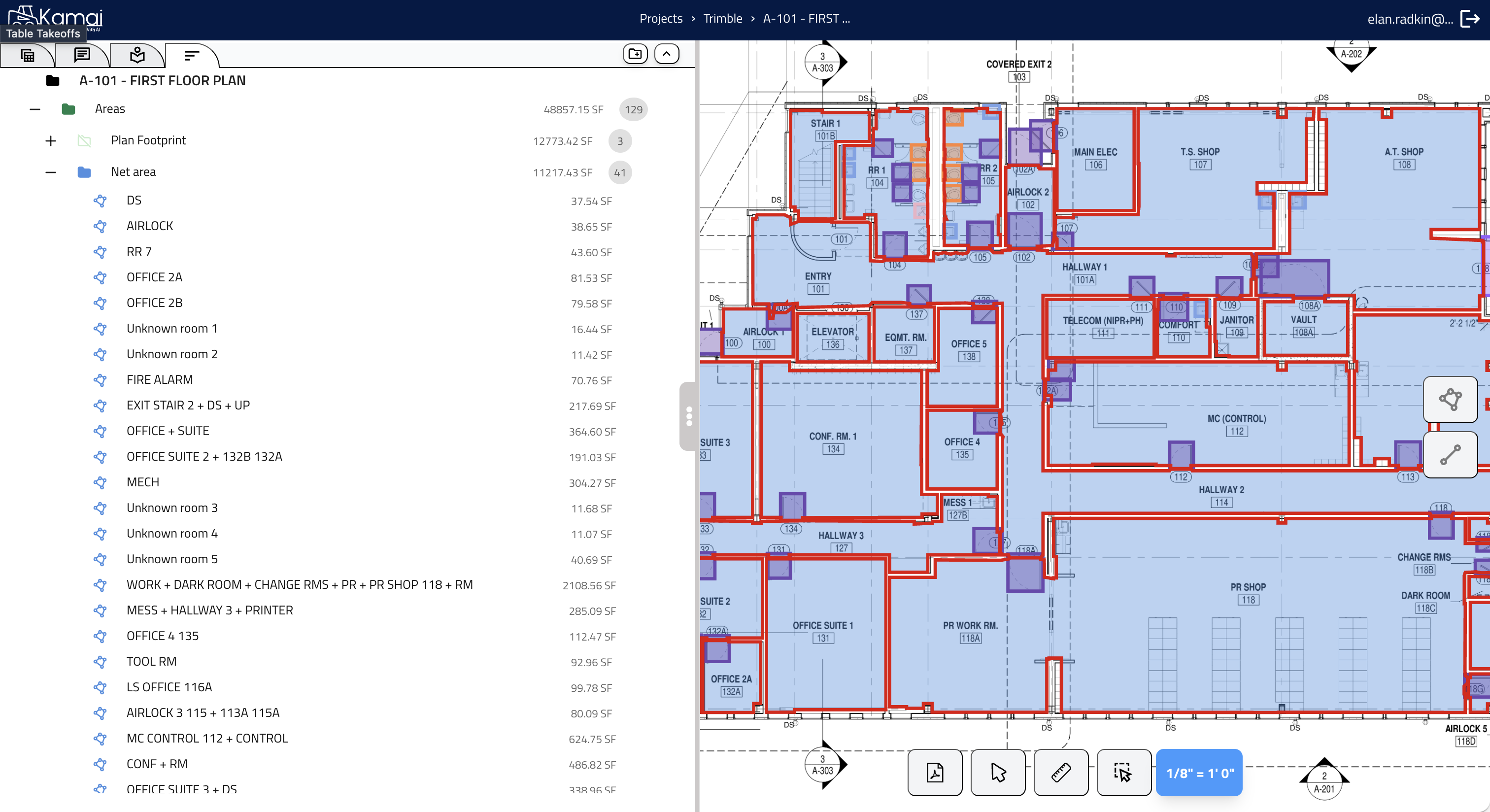Collapse the Net area folder

(51, 172)
